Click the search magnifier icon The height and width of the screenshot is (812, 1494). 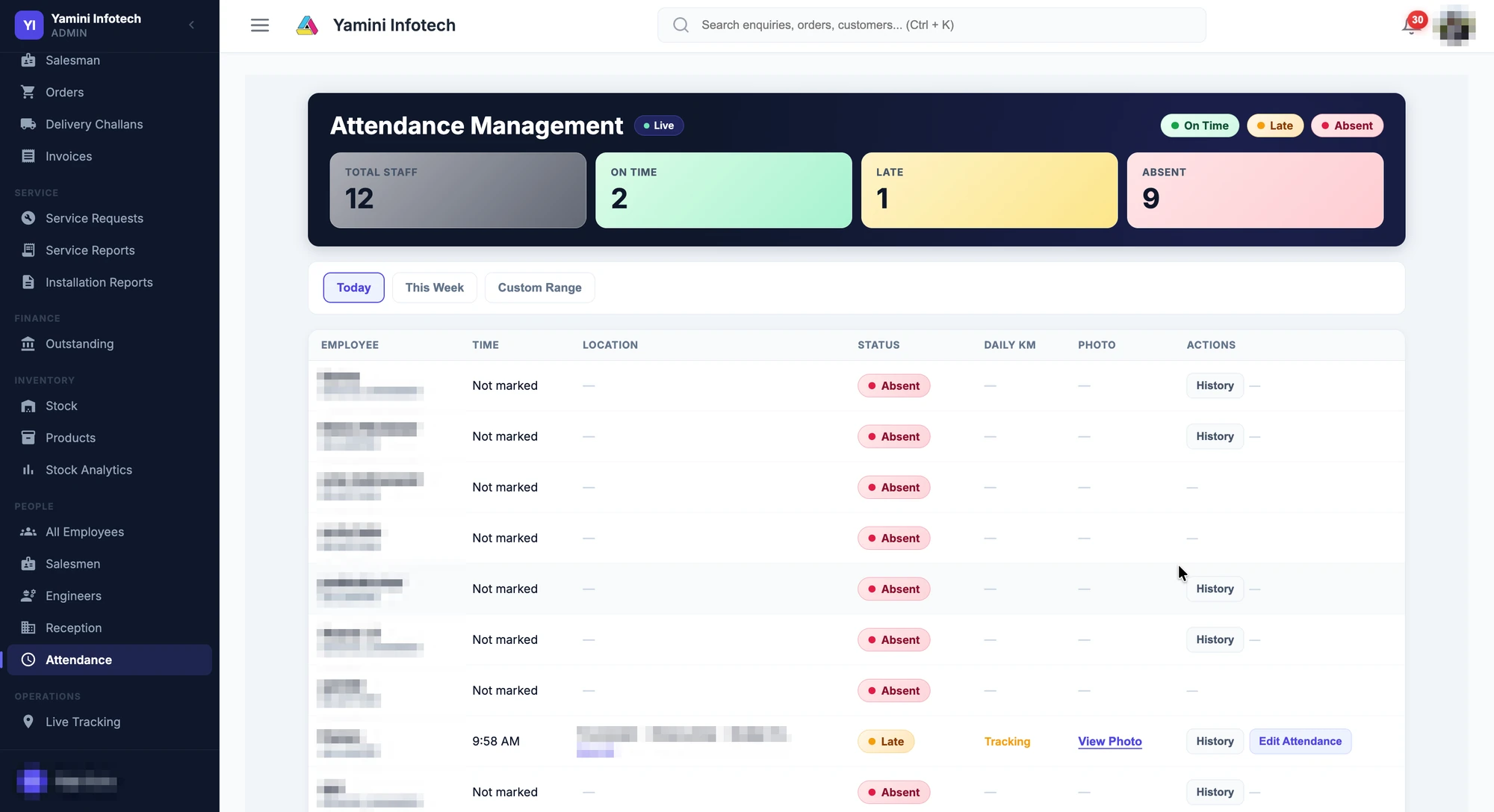(681, 25)
